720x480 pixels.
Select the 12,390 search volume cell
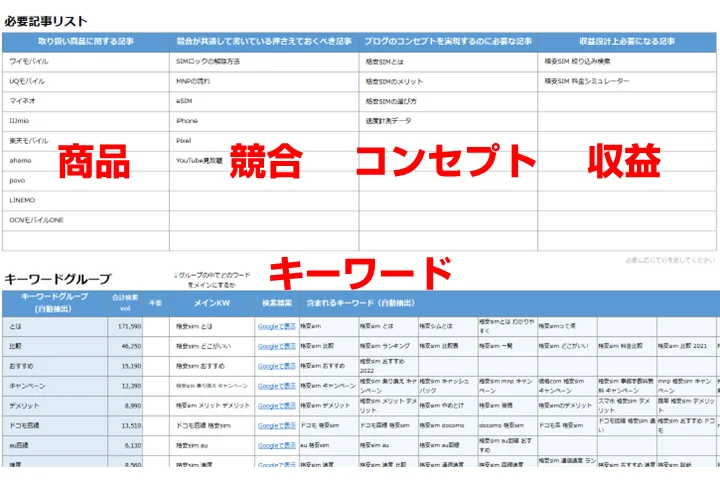pyautogui.click(x=125, y=386)
